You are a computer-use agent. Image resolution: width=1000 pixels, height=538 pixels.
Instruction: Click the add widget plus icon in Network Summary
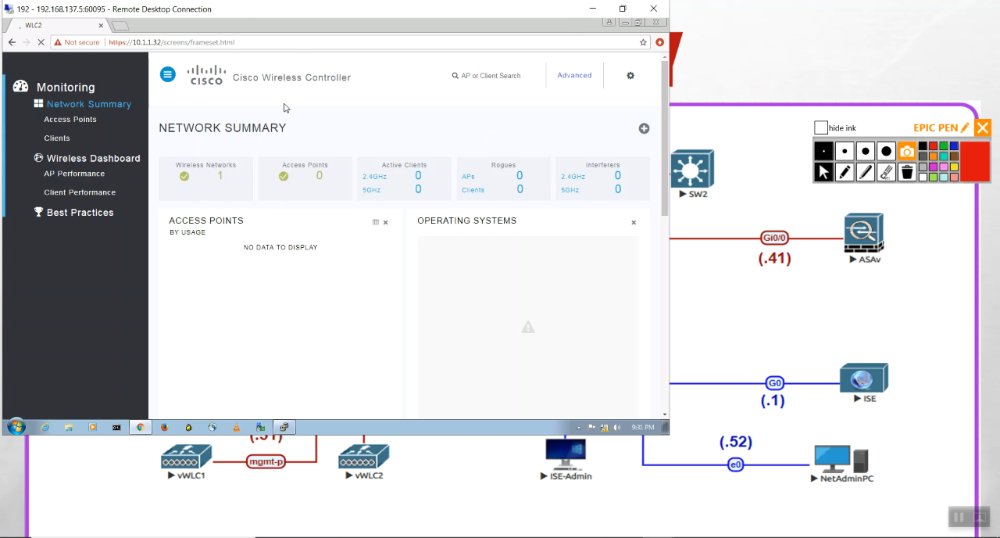(x=644, y=128)
